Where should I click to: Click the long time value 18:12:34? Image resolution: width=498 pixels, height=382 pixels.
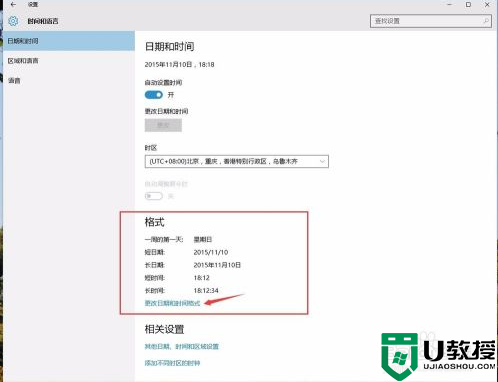tap(206, 290)
